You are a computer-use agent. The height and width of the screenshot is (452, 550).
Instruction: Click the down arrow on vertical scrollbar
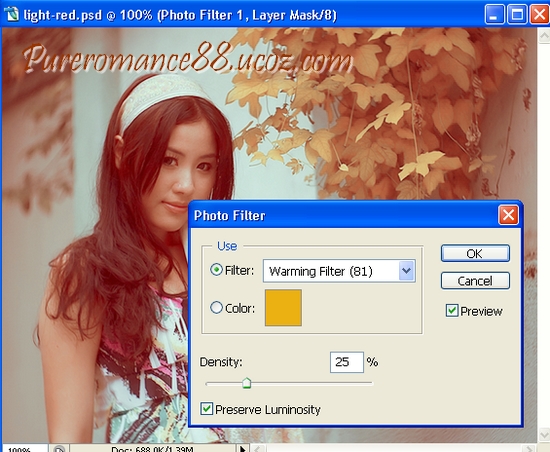544,435
